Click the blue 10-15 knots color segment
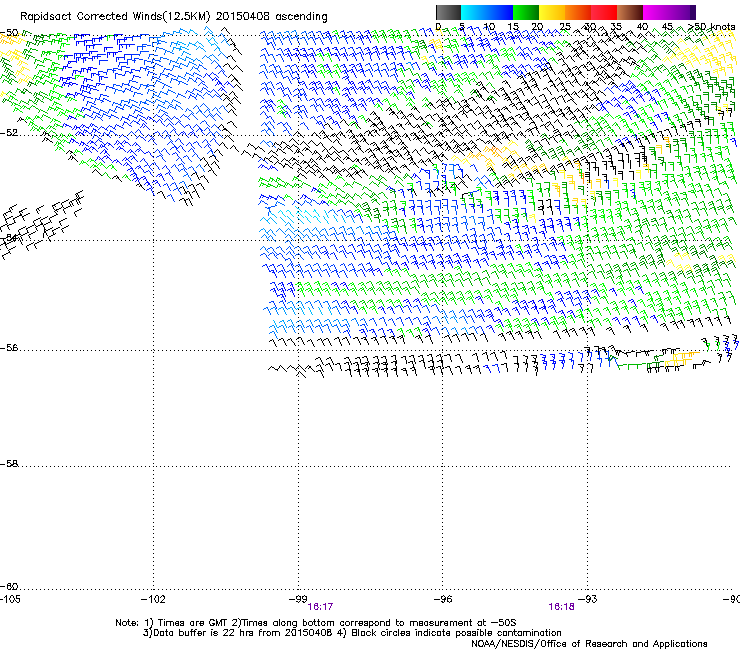Viewport: 740px width, 650px height. (500, 12)
